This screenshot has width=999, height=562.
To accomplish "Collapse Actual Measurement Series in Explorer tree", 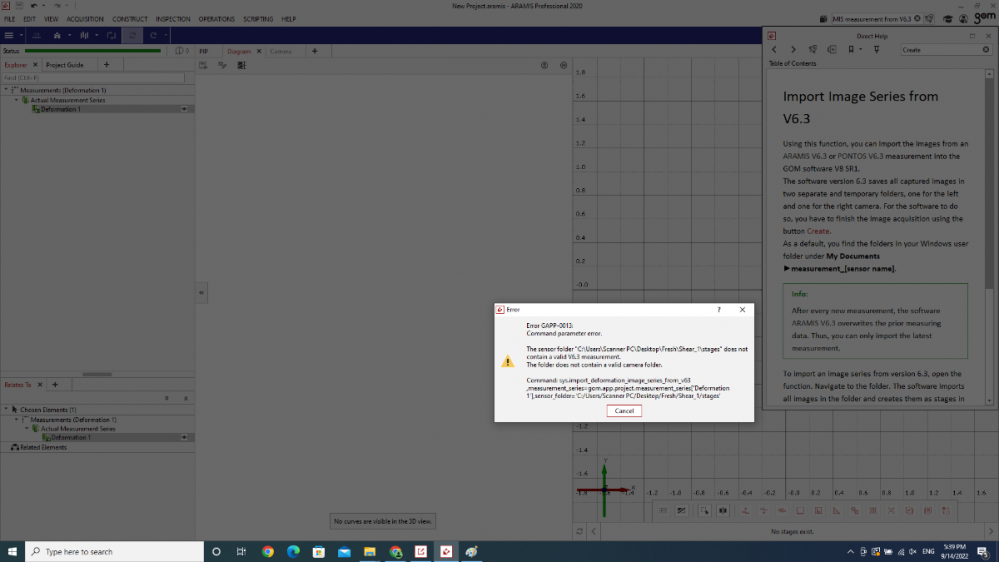I will pyautogui.click(x=17, y=100).
